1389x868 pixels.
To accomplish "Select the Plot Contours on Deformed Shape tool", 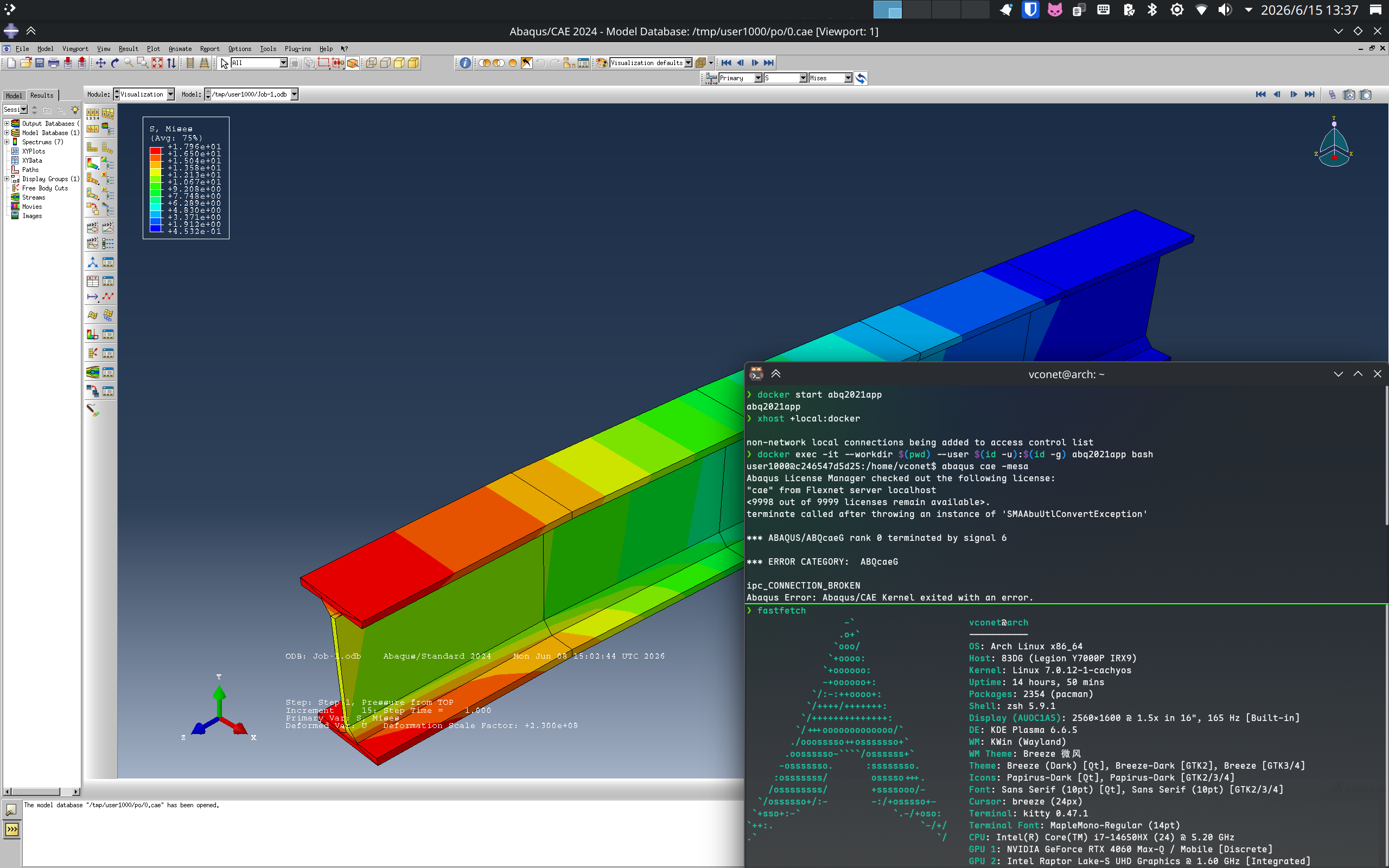I will (92, 164).
